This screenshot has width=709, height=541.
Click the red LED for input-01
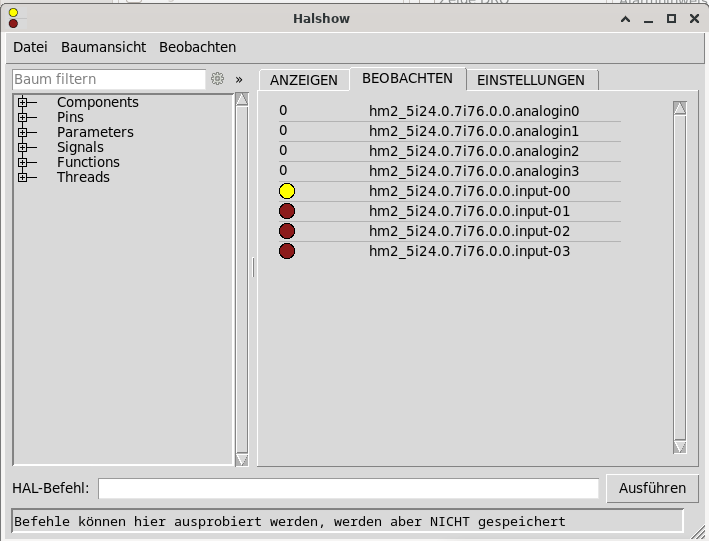(x=287, y=211)
